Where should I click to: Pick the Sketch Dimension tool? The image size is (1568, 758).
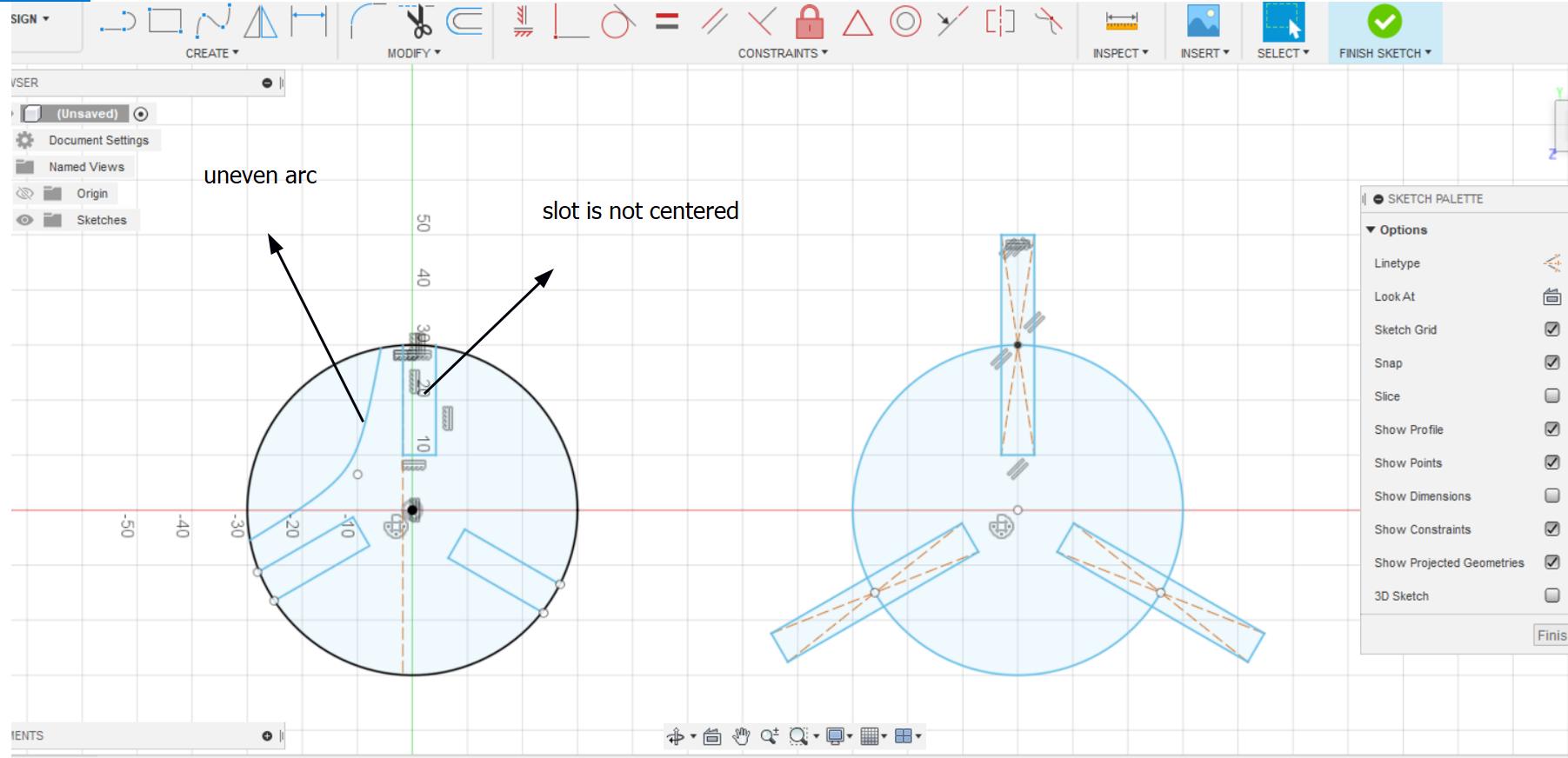[x=308, y=22]
